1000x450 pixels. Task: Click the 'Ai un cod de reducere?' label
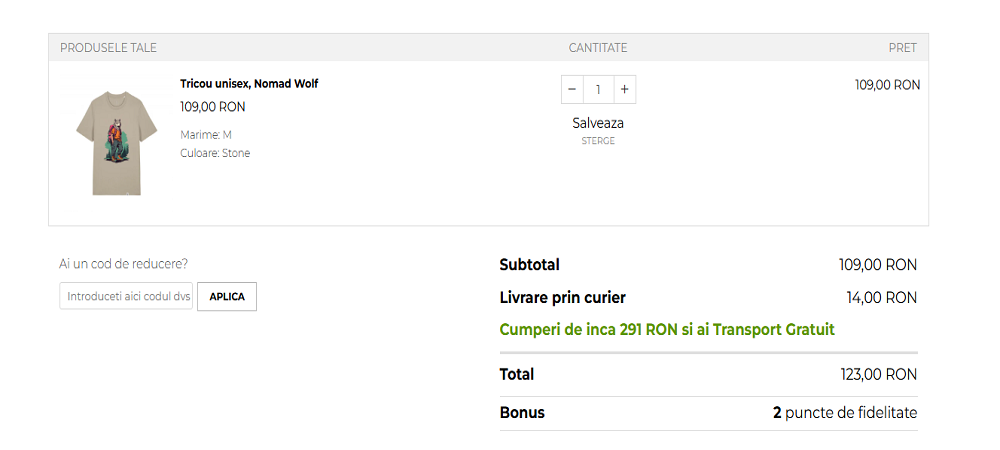(124, 264)
